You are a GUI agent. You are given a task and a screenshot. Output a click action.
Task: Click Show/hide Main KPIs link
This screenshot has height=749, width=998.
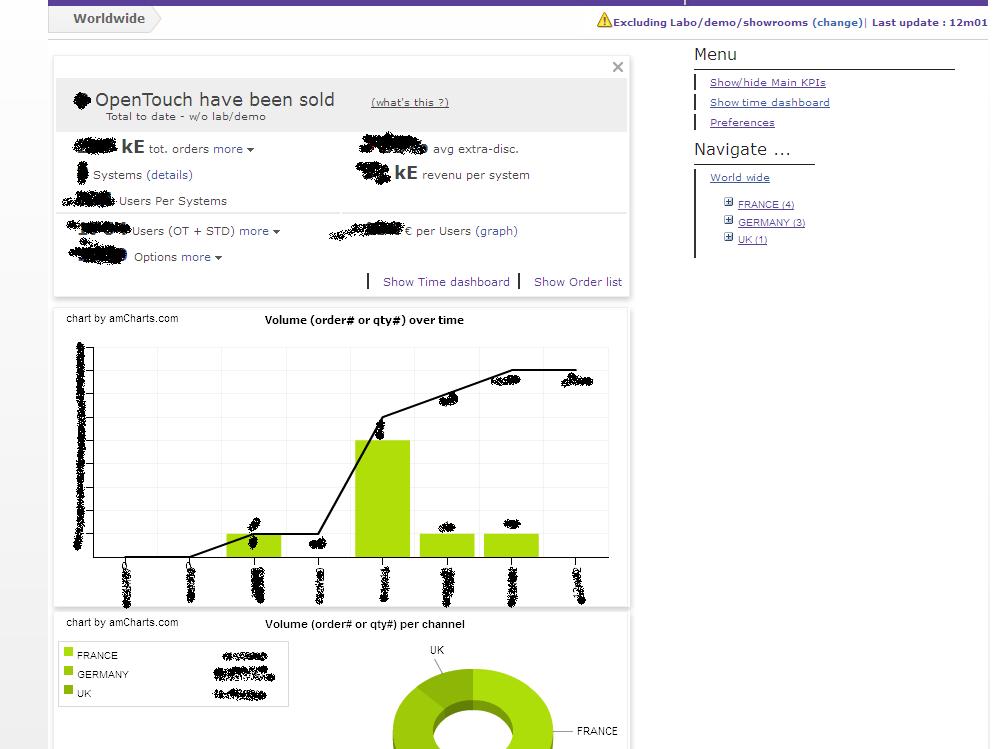coord(768,83)
